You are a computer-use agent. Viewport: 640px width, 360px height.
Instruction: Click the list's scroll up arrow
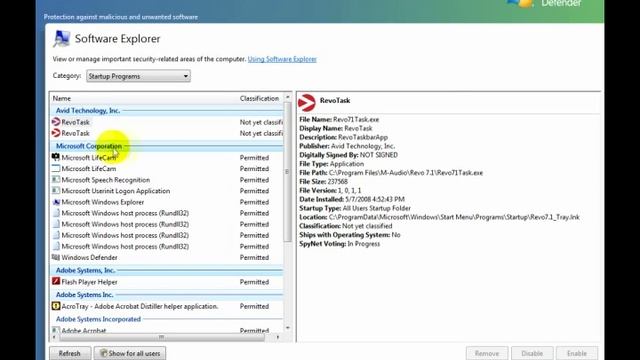[287, 97]
